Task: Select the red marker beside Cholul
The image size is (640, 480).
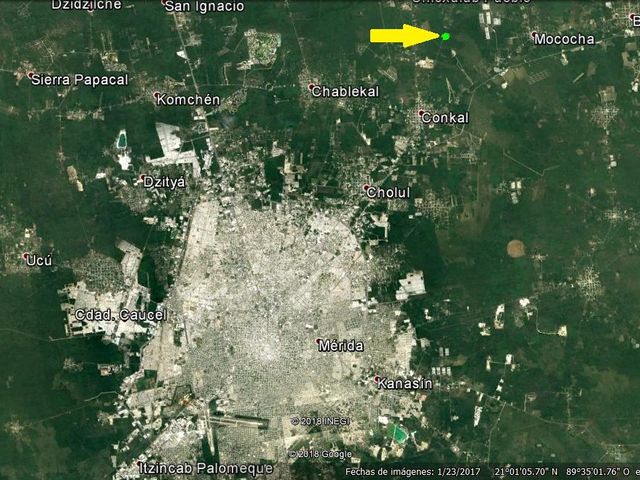Action: click(x=366, y=187)
